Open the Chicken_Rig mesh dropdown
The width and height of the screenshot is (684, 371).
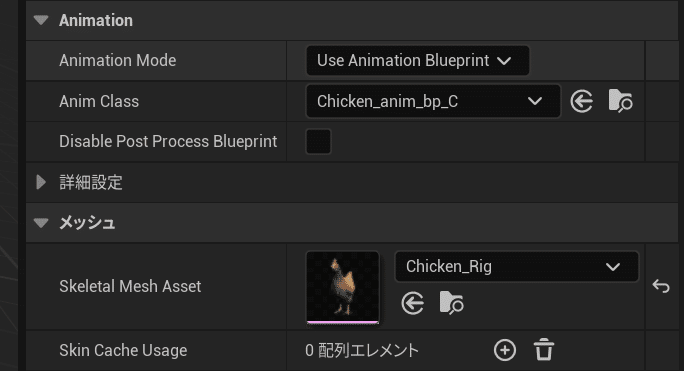[x=516, y=266]
